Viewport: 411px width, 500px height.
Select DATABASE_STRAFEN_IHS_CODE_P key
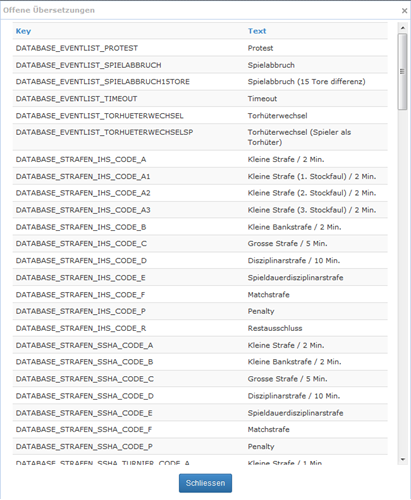[81, 311]
